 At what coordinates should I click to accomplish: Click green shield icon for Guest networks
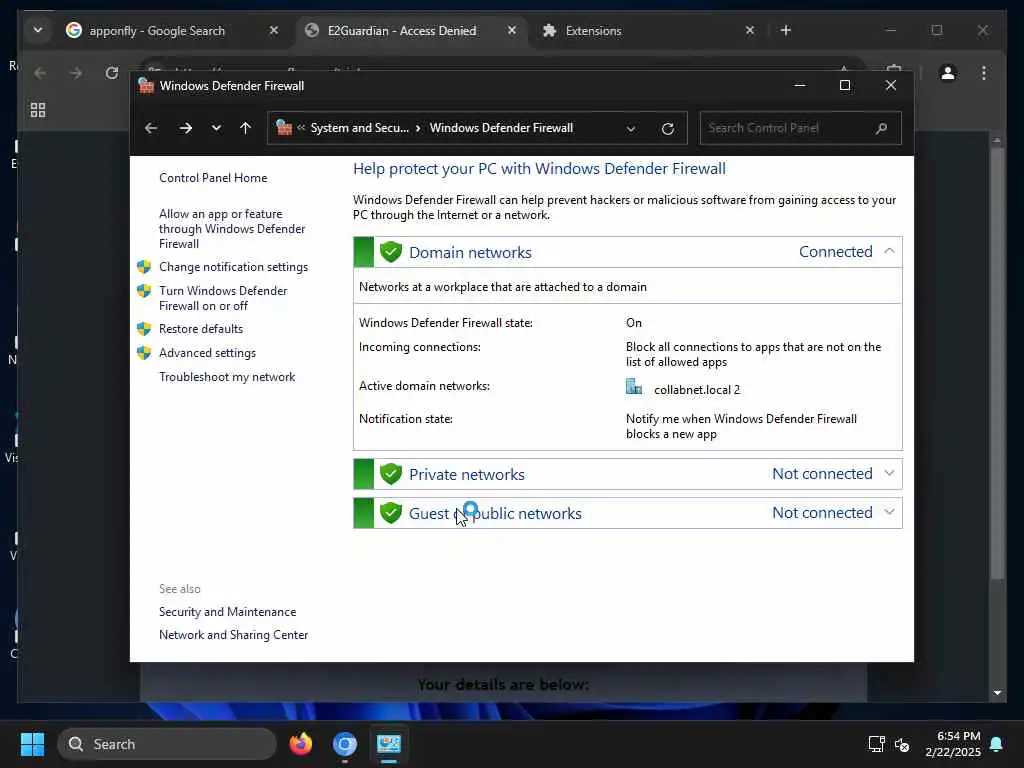pyautogui.click(x=391, y=513)
